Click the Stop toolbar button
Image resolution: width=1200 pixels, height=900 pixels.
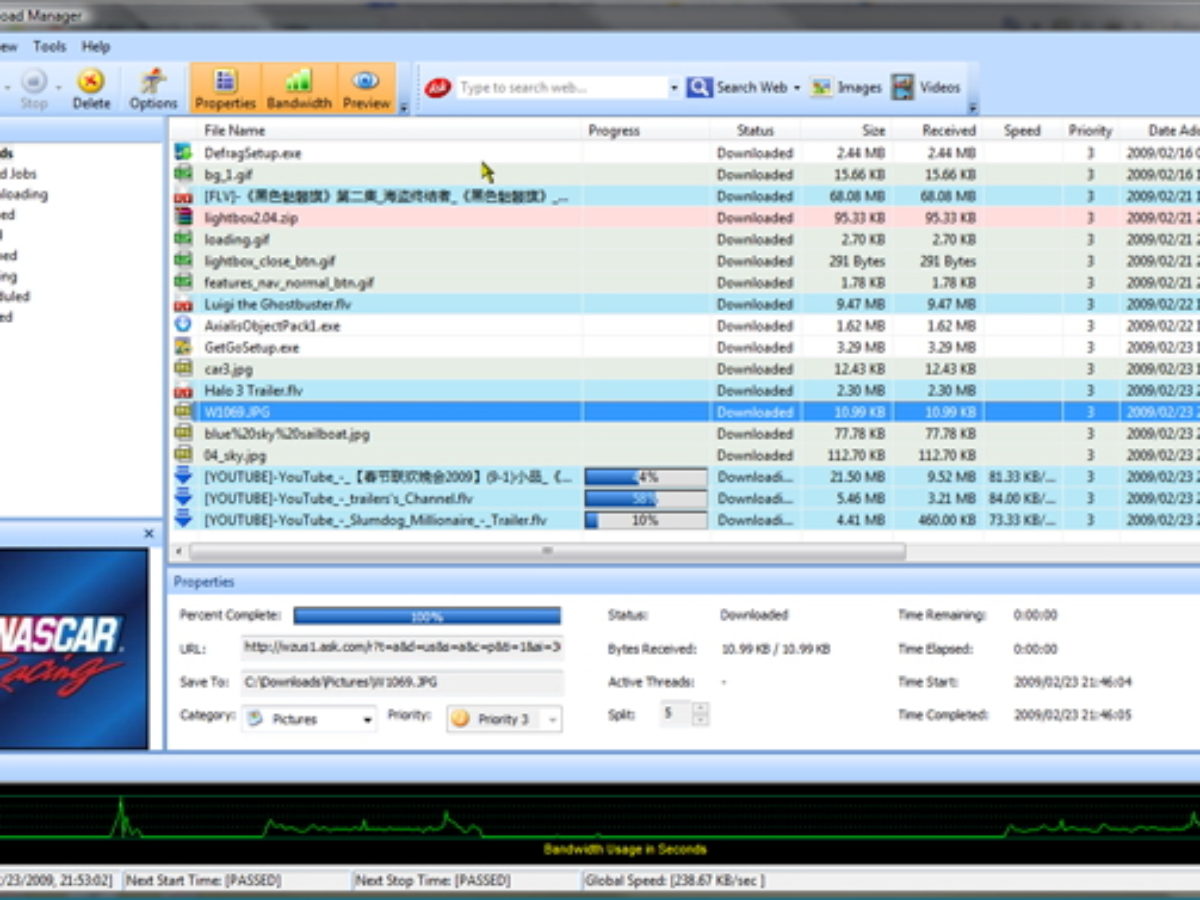(x=34, y=88)
